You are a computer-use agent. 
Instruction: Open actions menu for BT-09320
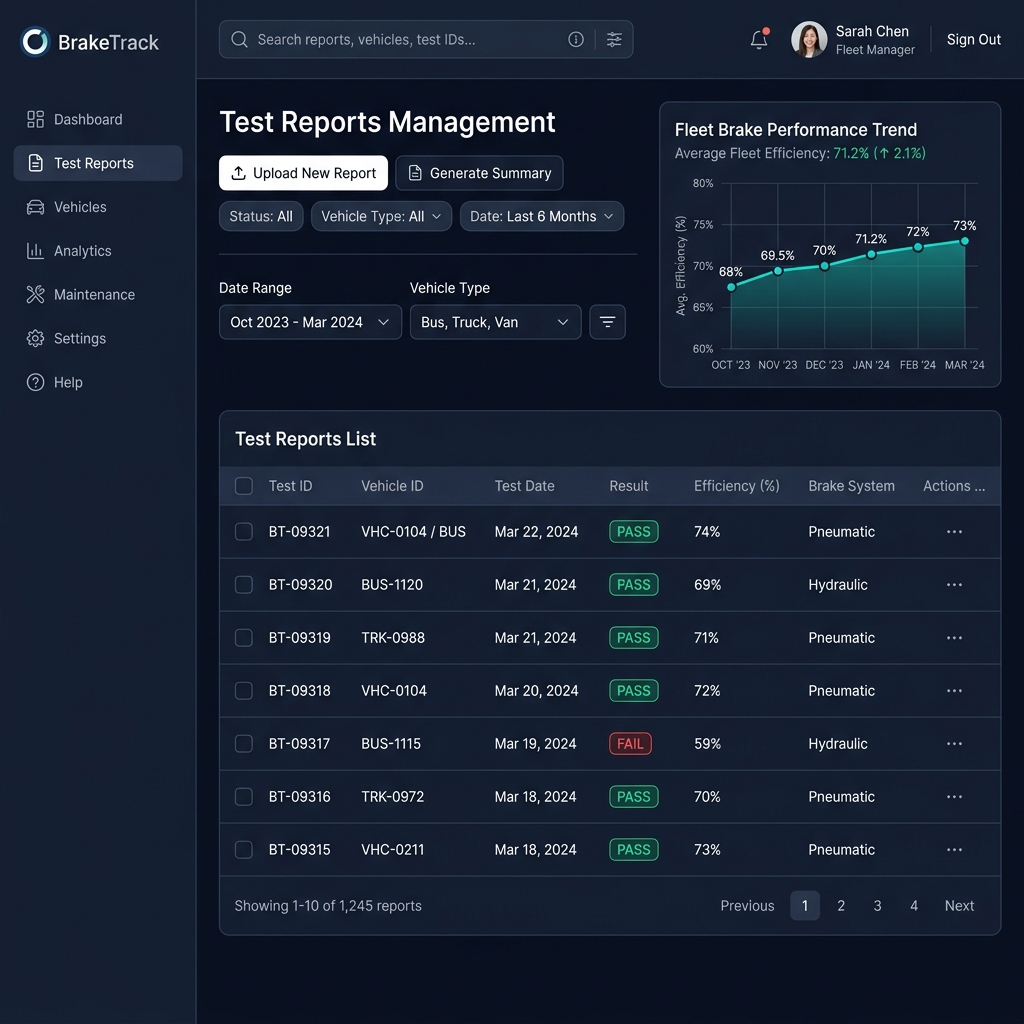[x=954, y=584]
